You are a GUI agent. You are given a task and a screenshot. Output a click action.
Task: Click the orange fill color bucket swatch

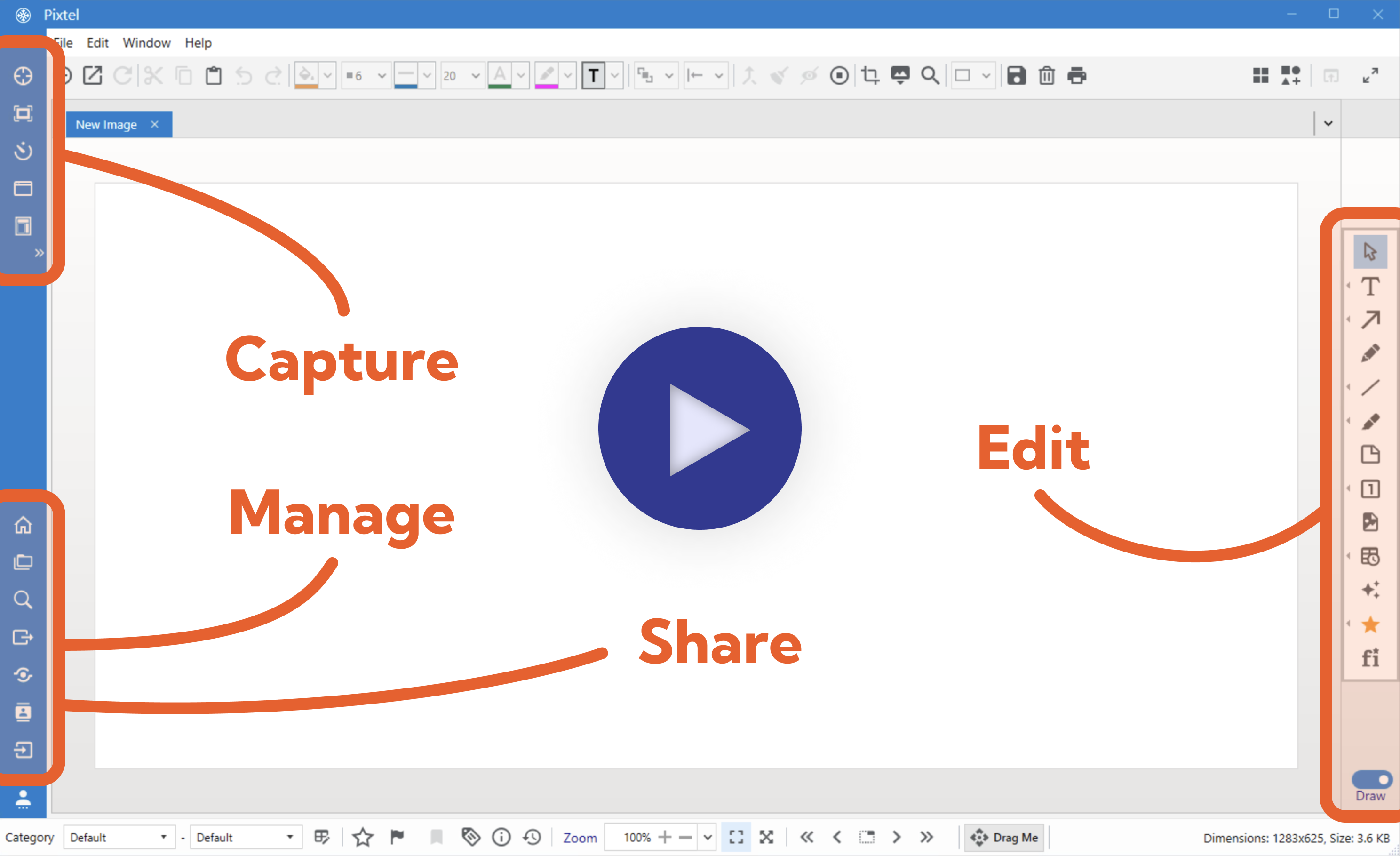pyautogui.click(x=306, y=76)
